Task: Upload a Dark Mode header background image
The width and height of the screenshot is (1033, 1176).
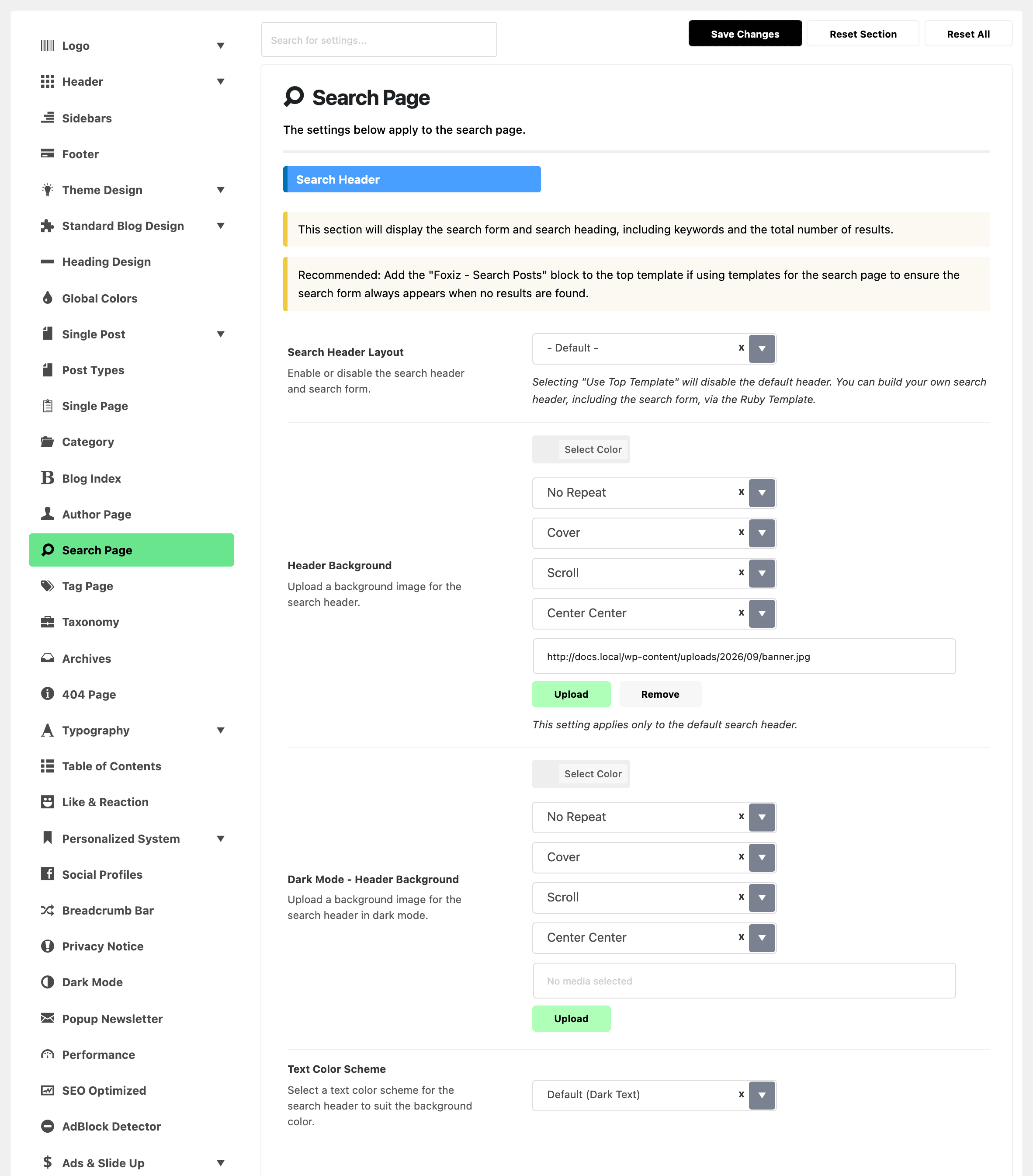Action: [571, 1018]
